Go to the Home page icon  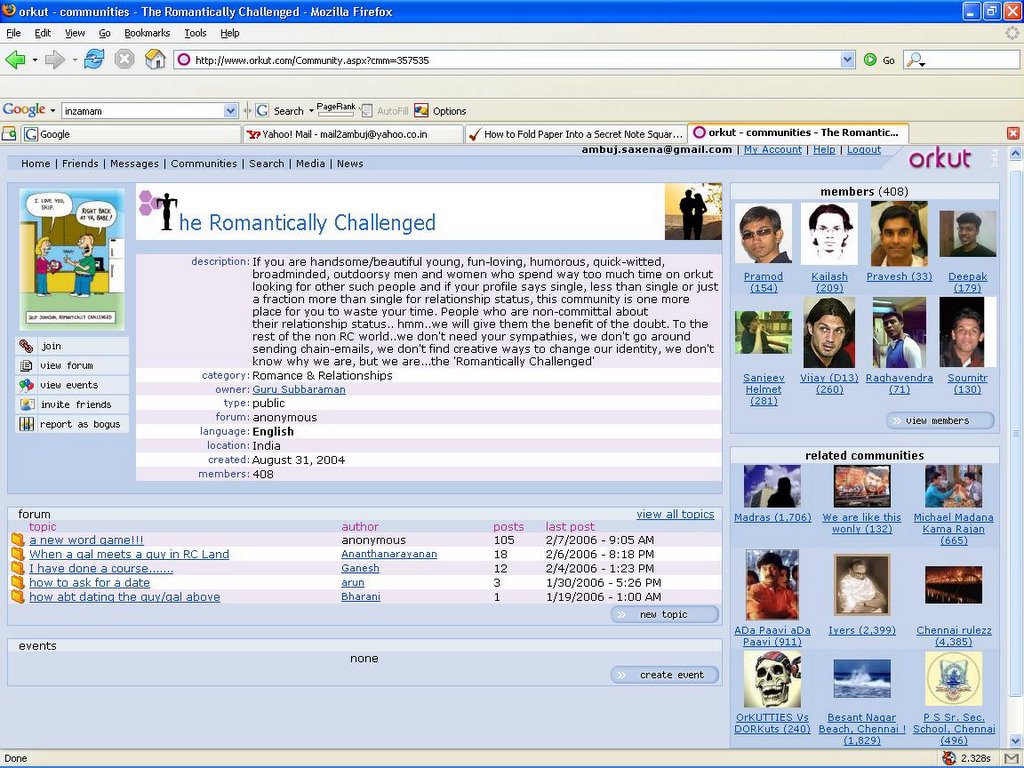coord(155,59)
